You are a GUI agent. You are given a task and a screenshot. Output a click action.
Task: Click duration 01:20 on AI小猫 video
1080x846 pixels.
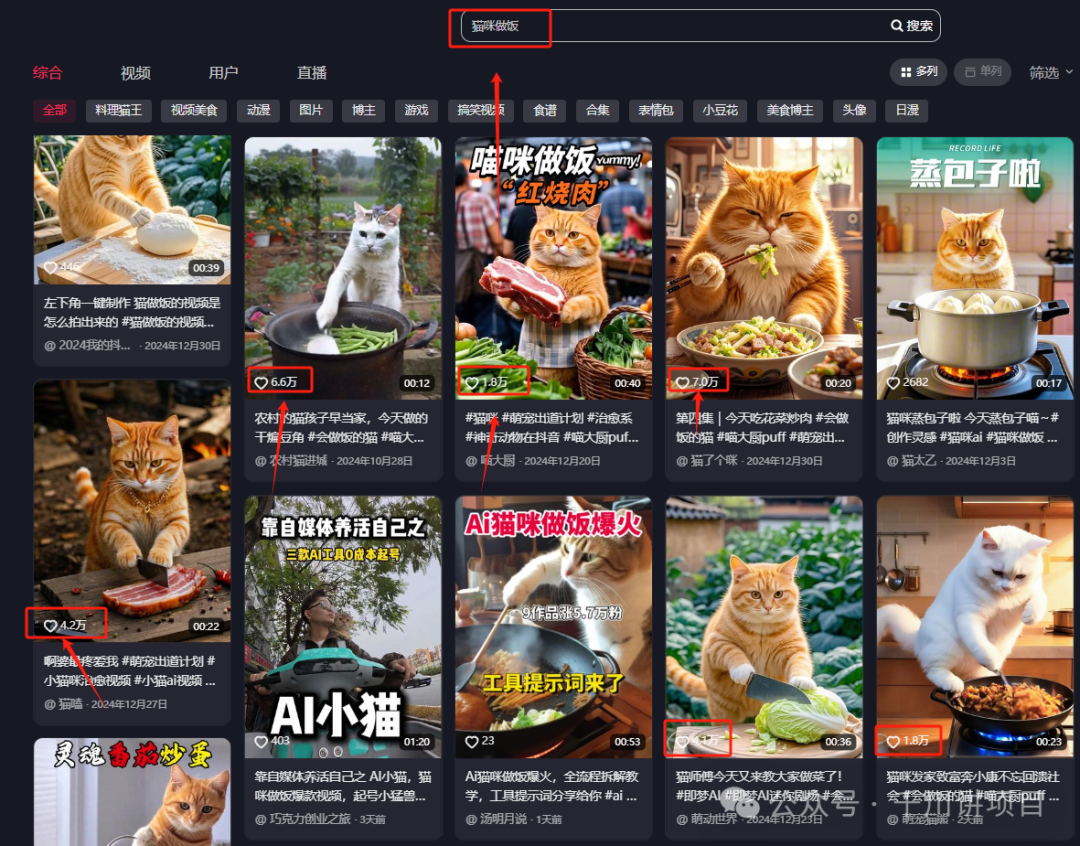[x=417, y=742]
